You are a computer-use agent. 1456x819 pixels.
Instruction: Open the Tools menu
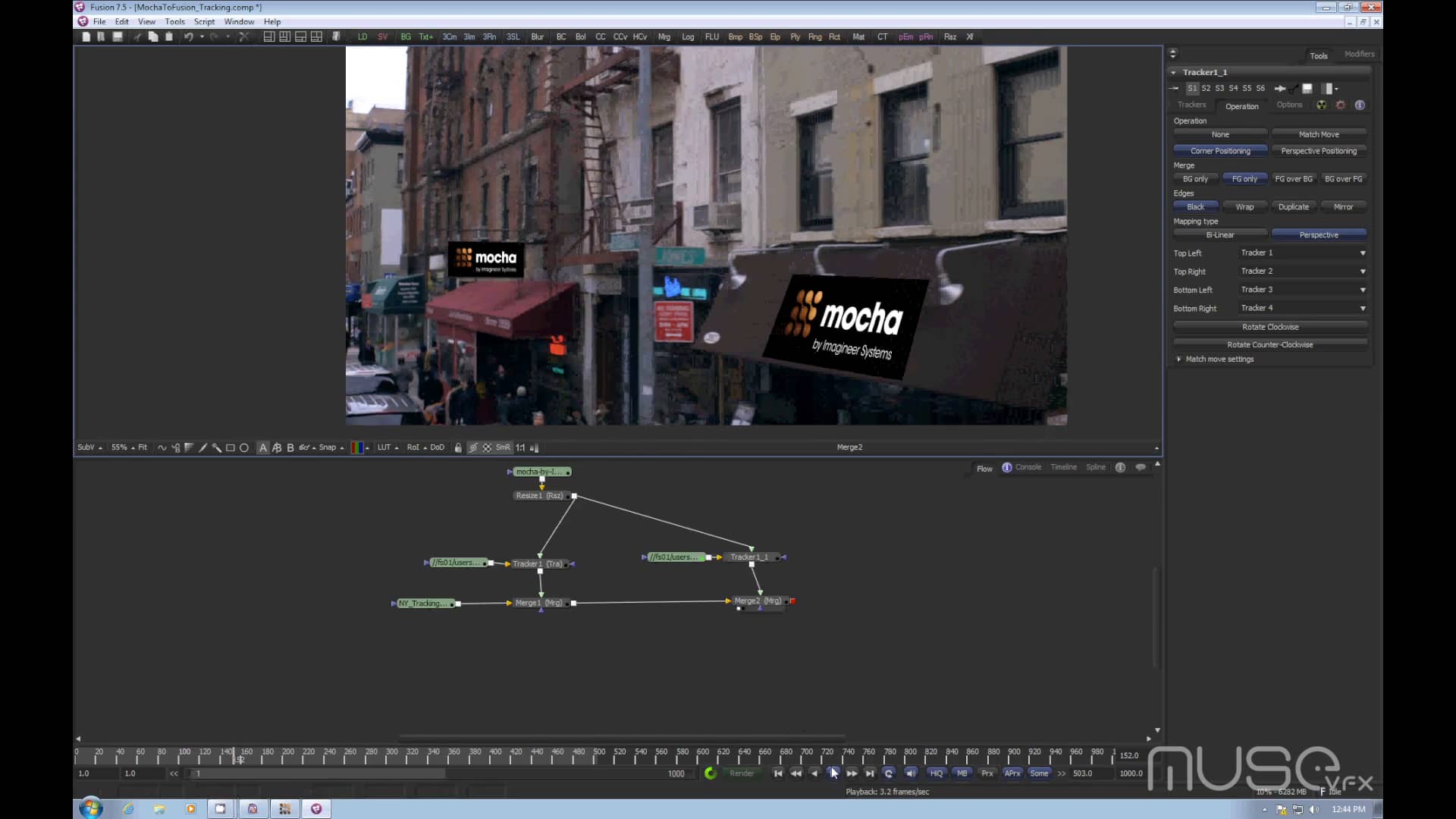click(x=174, y=22)
